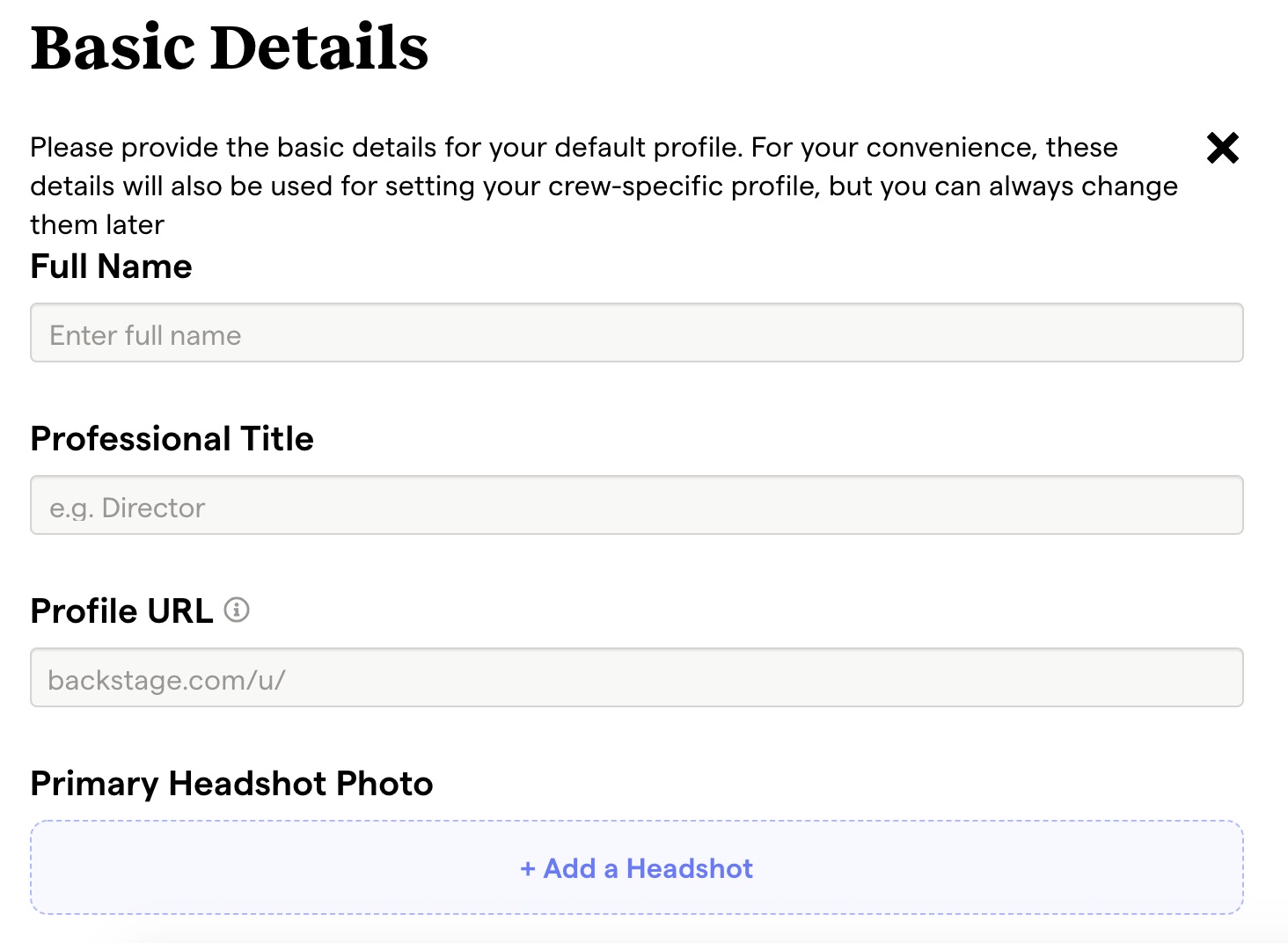Close the Basic Details form with X
This screenshot has height=943, width=1288.
coord(1222,148)
